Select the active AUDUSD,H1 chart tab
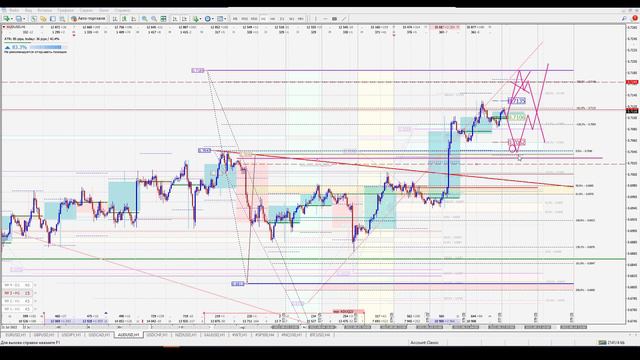640x360 pixels. [x=128, y=335]
